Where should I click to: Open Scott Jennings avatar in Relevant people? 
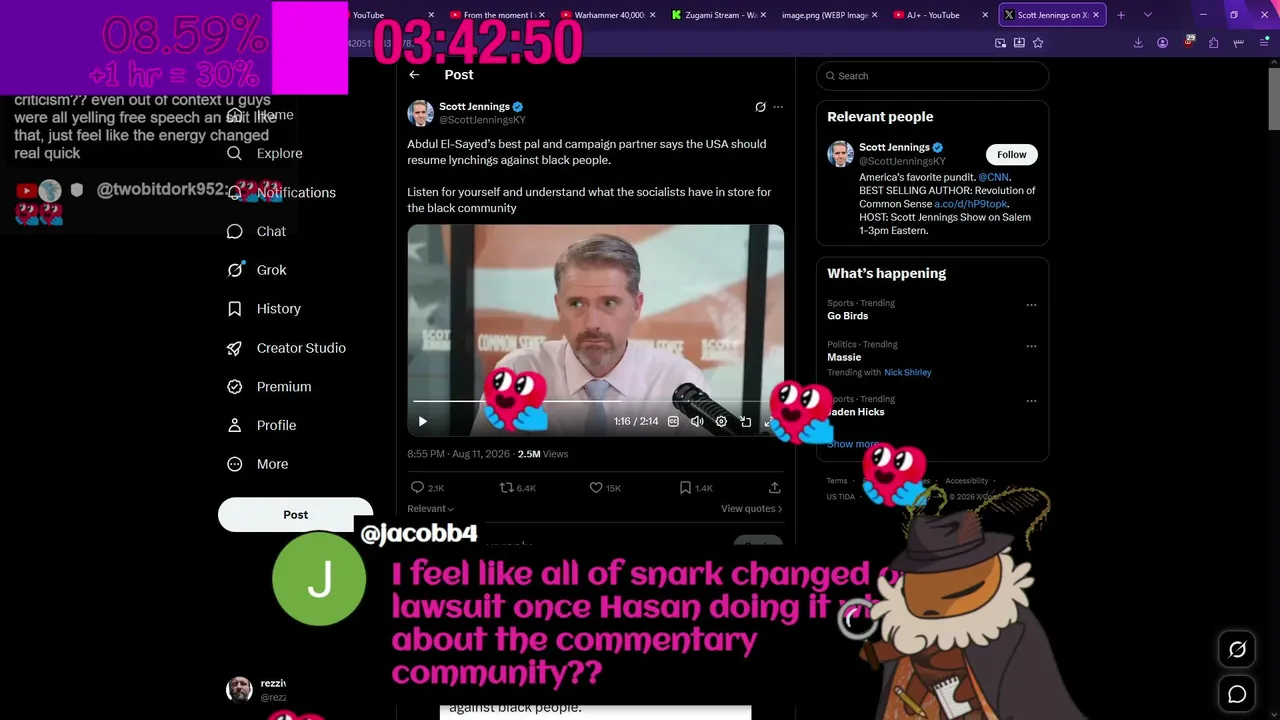coord(840,154)
